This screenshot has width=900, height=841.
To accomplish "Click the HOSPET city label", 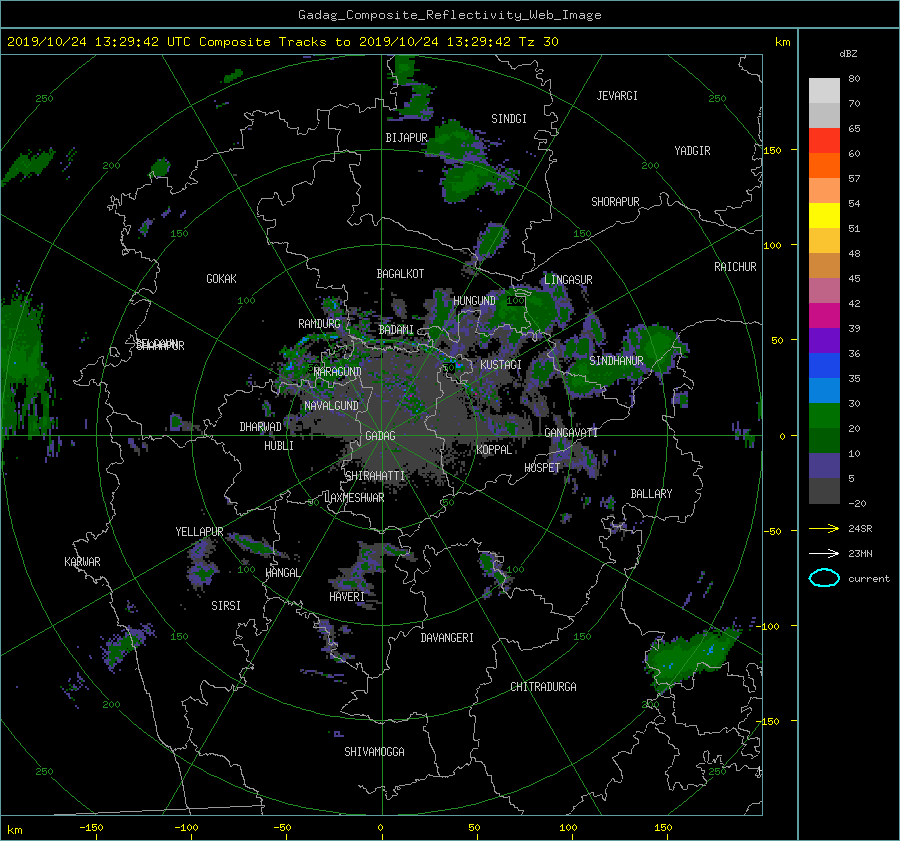I will point(542,468).
